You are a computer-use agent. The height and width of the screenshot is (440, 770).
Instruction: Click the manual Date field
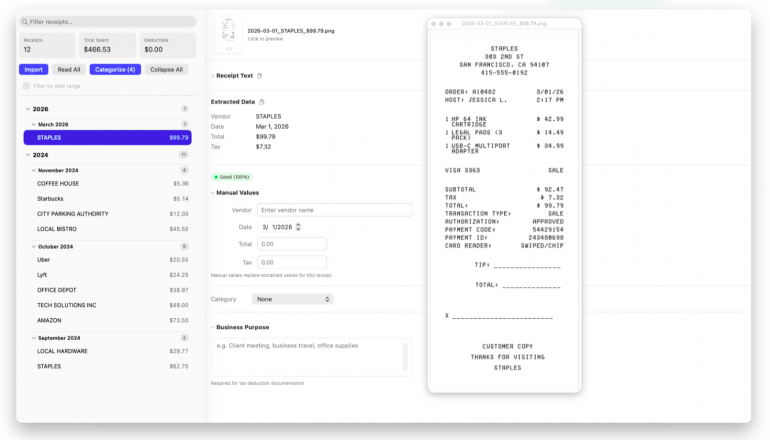tap(279, 227)
